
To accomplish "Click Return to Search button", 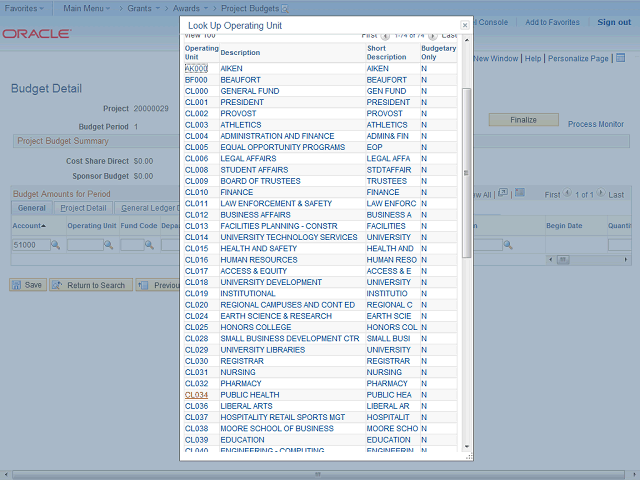I will pyautogui.click(x=91, y=285).
